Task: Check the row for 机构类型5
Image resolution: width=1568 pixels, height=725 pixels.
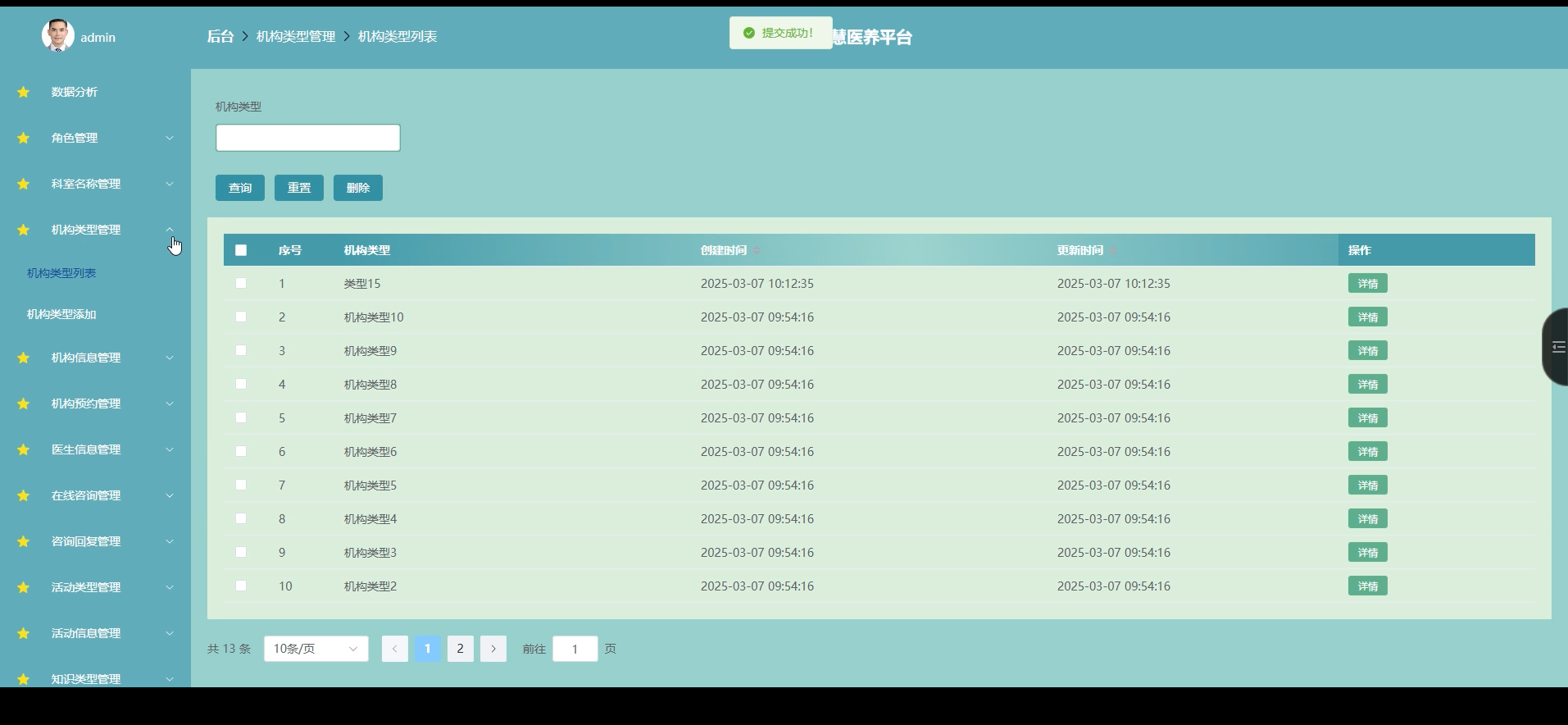Action: pyautogui.click(x=241, y=485)
